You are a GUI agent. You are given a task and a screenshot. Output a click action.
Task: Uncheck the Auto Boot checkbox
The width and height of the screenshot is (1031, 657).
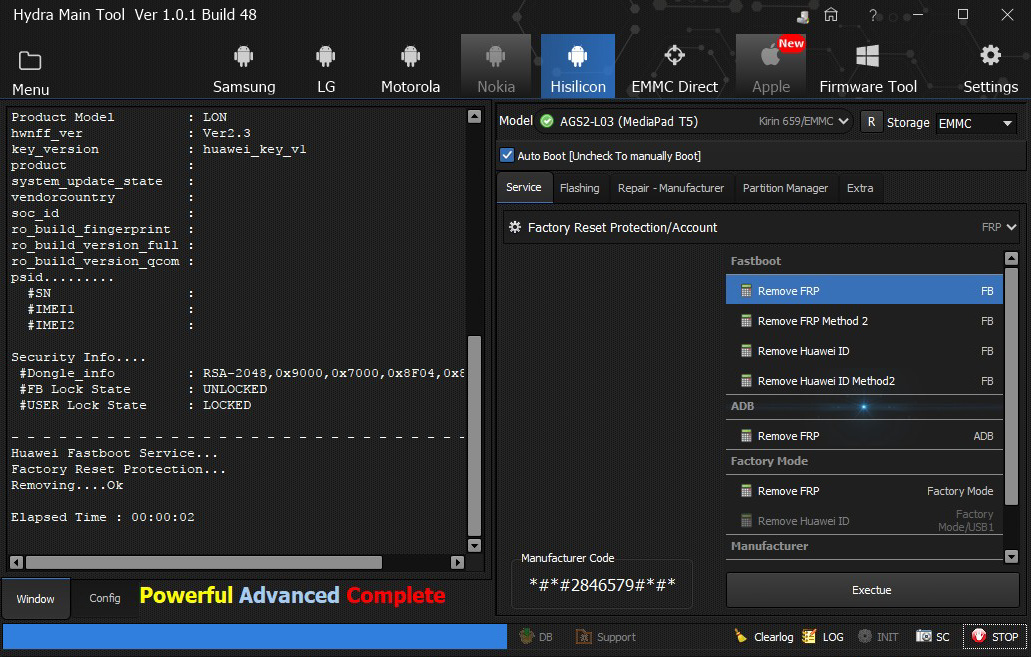[507, 156]
